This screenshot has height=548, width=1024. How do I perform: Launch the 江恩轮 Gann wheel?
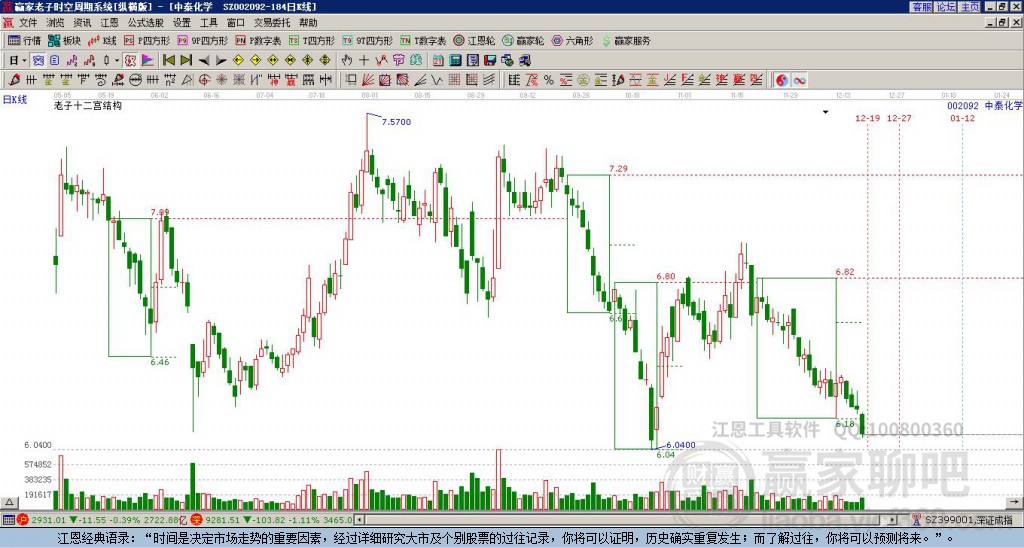474,40
